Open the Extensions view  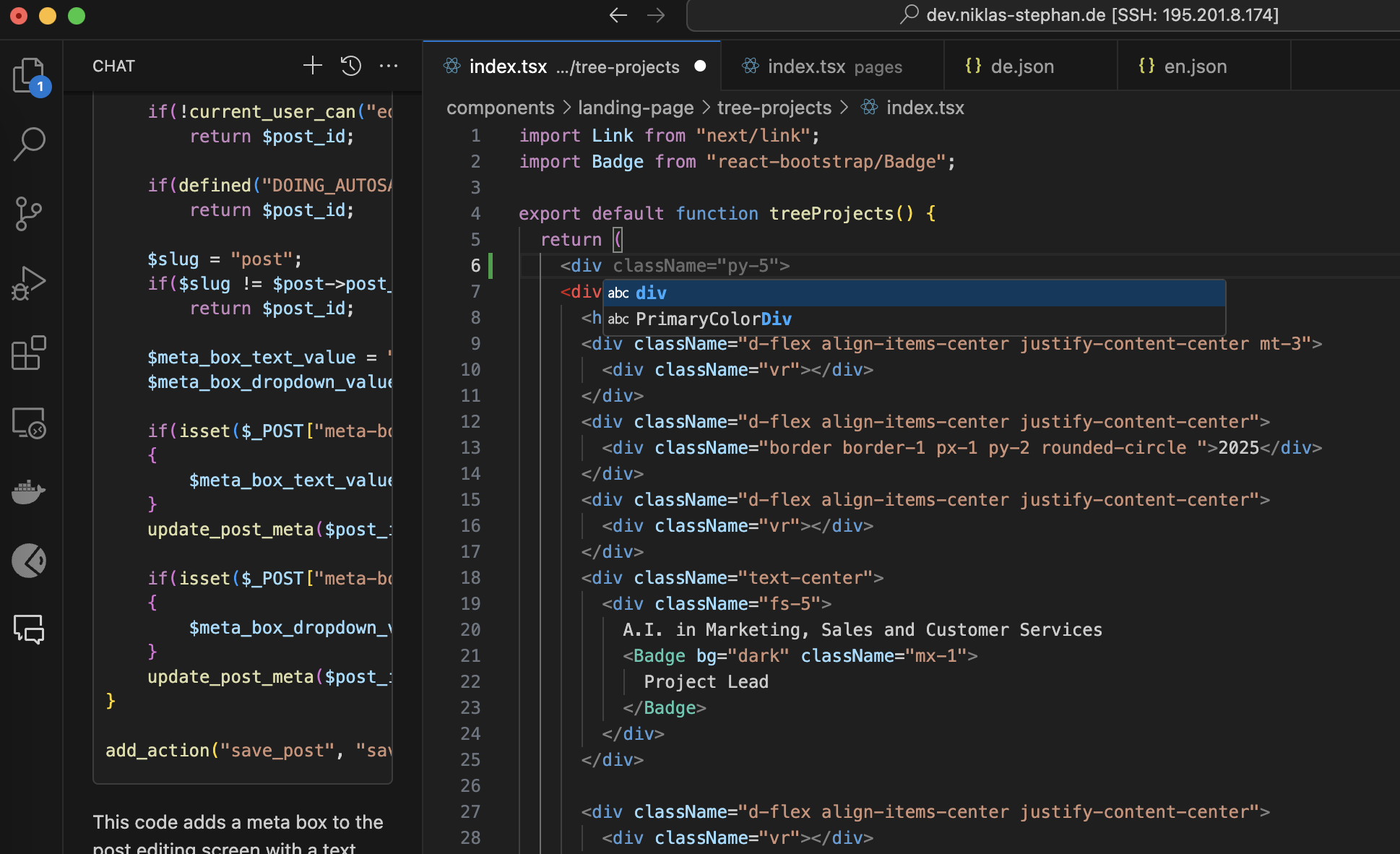point(30,353)
